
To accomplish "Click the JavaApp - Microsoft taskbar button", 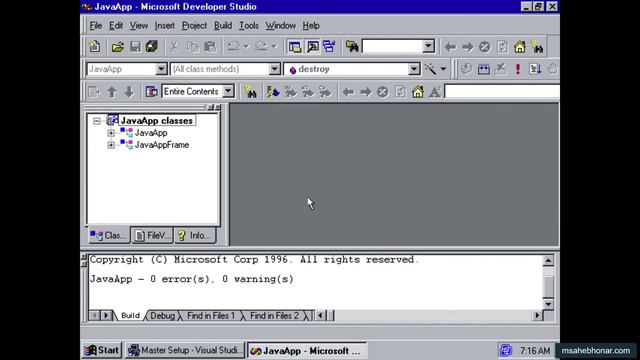I will 307,351.
